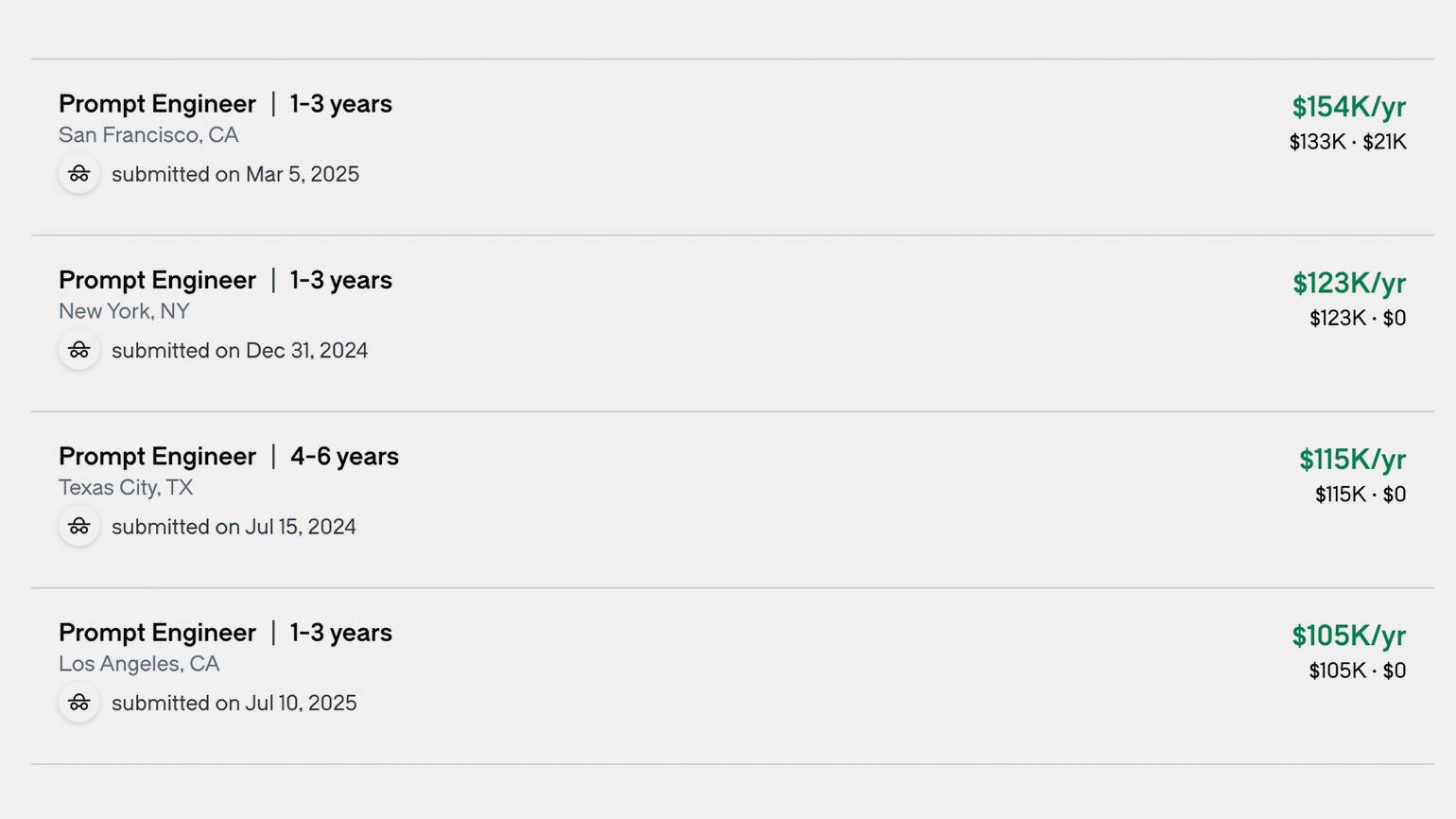Click the anonymous icon beside Jul 10, 2025 submission
1456x819 pixels.
(79, 703)
